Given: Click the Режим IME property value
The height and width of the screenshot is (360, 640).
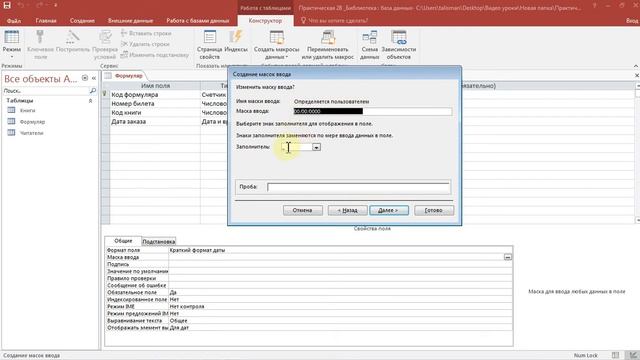Looking at the screenshot, I should coord(340,307).
